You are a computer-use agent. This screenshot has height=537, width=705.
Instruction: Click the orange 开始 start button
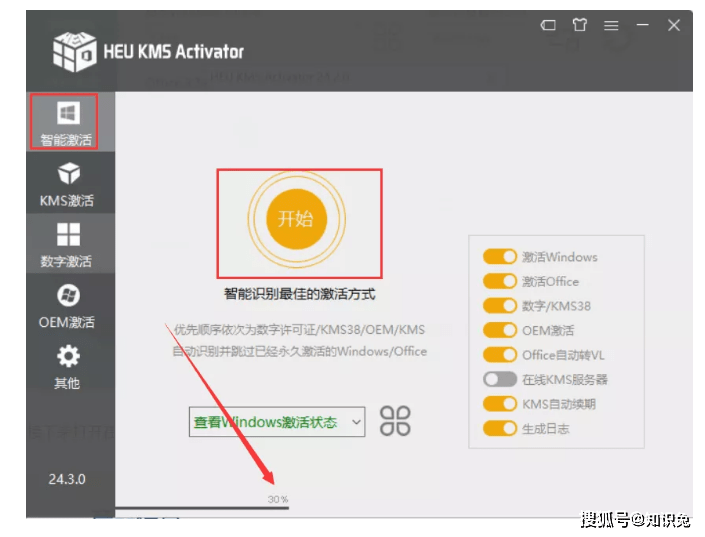pos(296,219)
